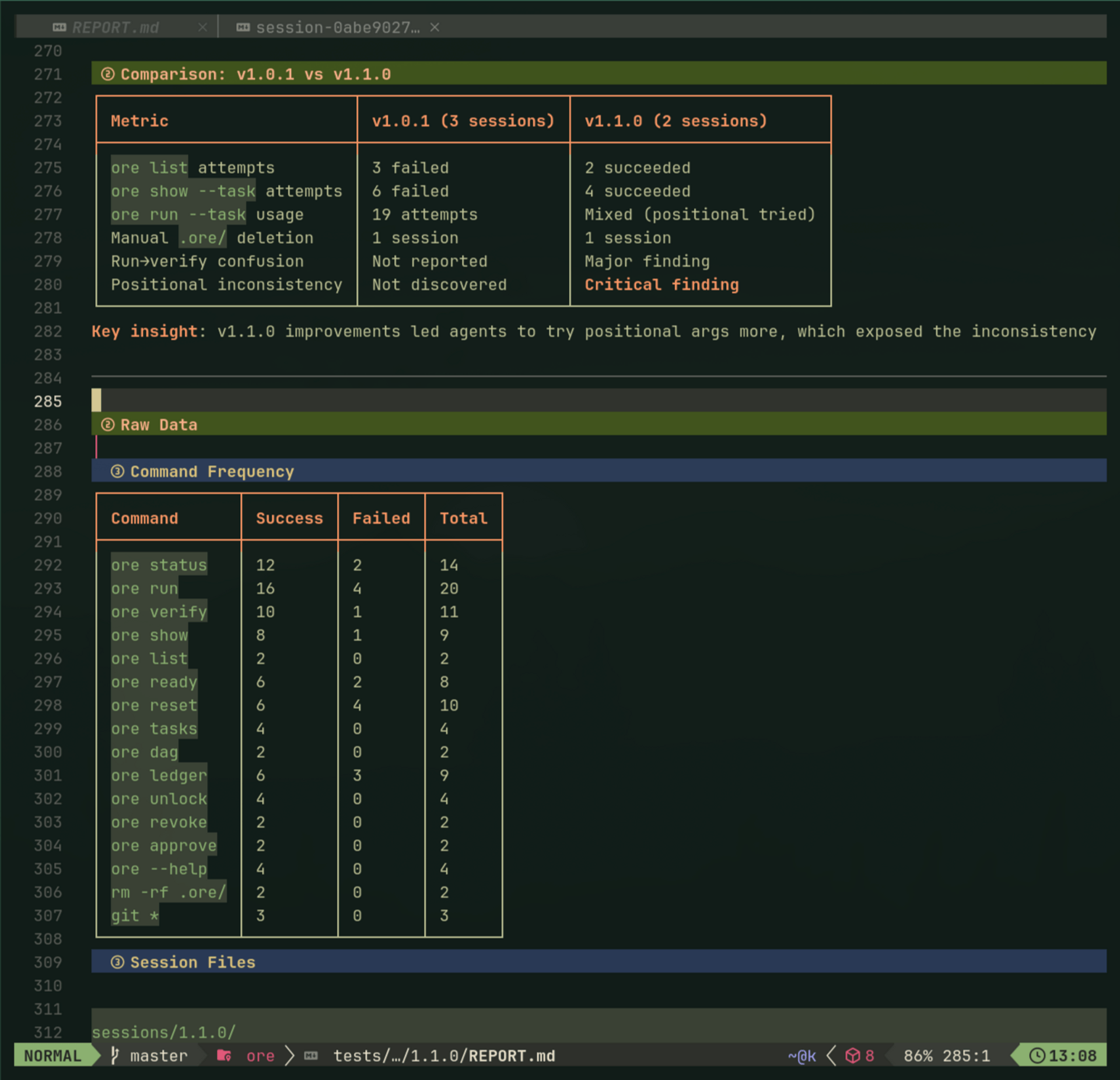Click the left angle bracket before the cube icon
This screenshot has height=1080, width=1120.
831,1056
